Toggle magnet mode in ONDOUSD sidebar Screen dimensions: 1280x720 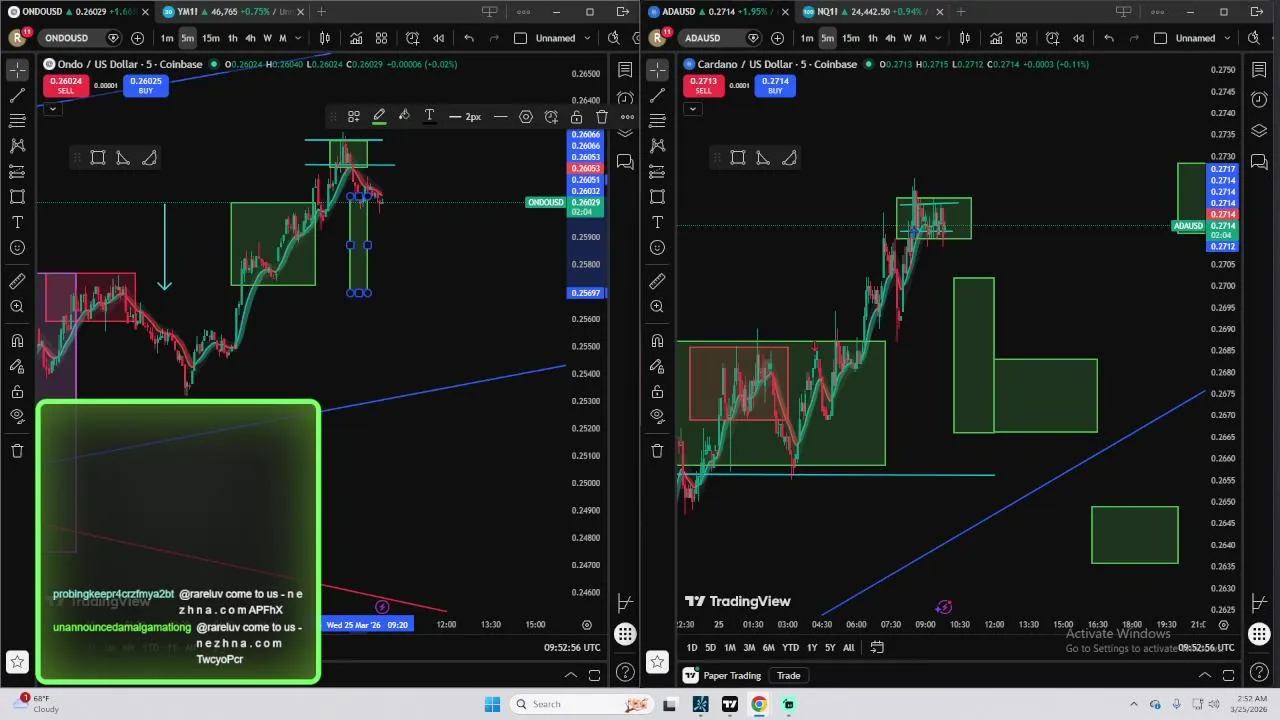point(17,341)
